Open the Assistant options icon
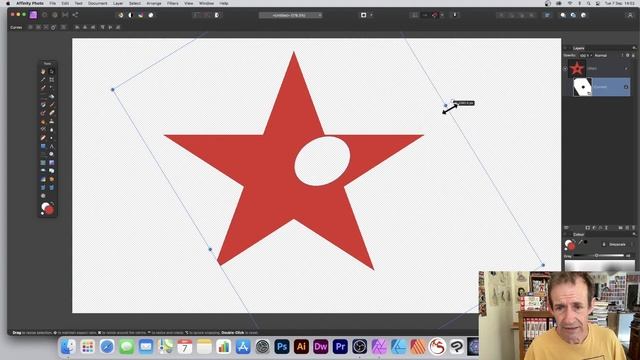The width and height of the screenshot is (640, 360). point(455,15)
